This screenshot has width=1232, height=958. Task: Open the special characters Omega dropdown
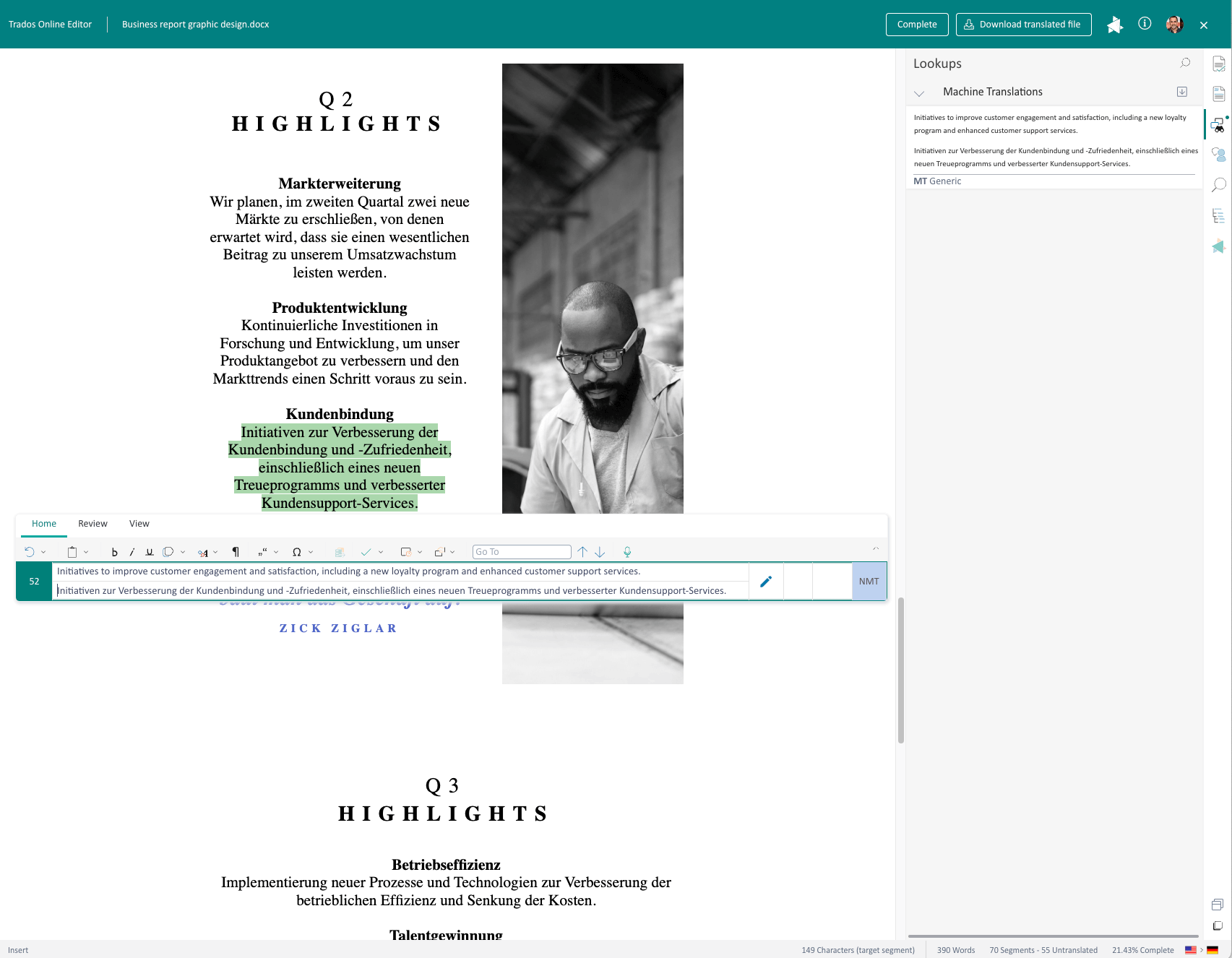(x=311, y=552)
